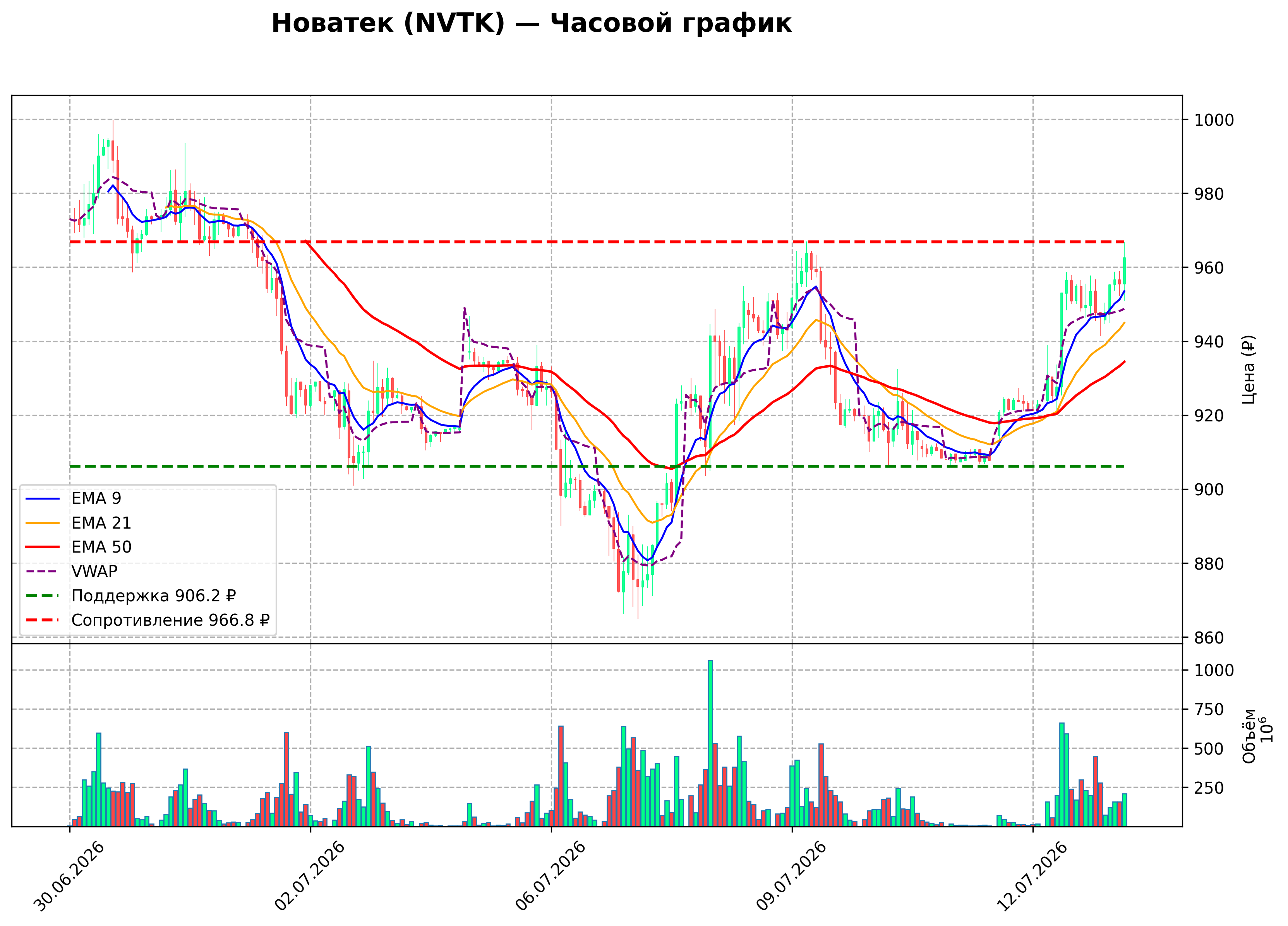Click the red dashed resistance legend line sample
This screenshot has width=1288, height=926.
(43, 621)
